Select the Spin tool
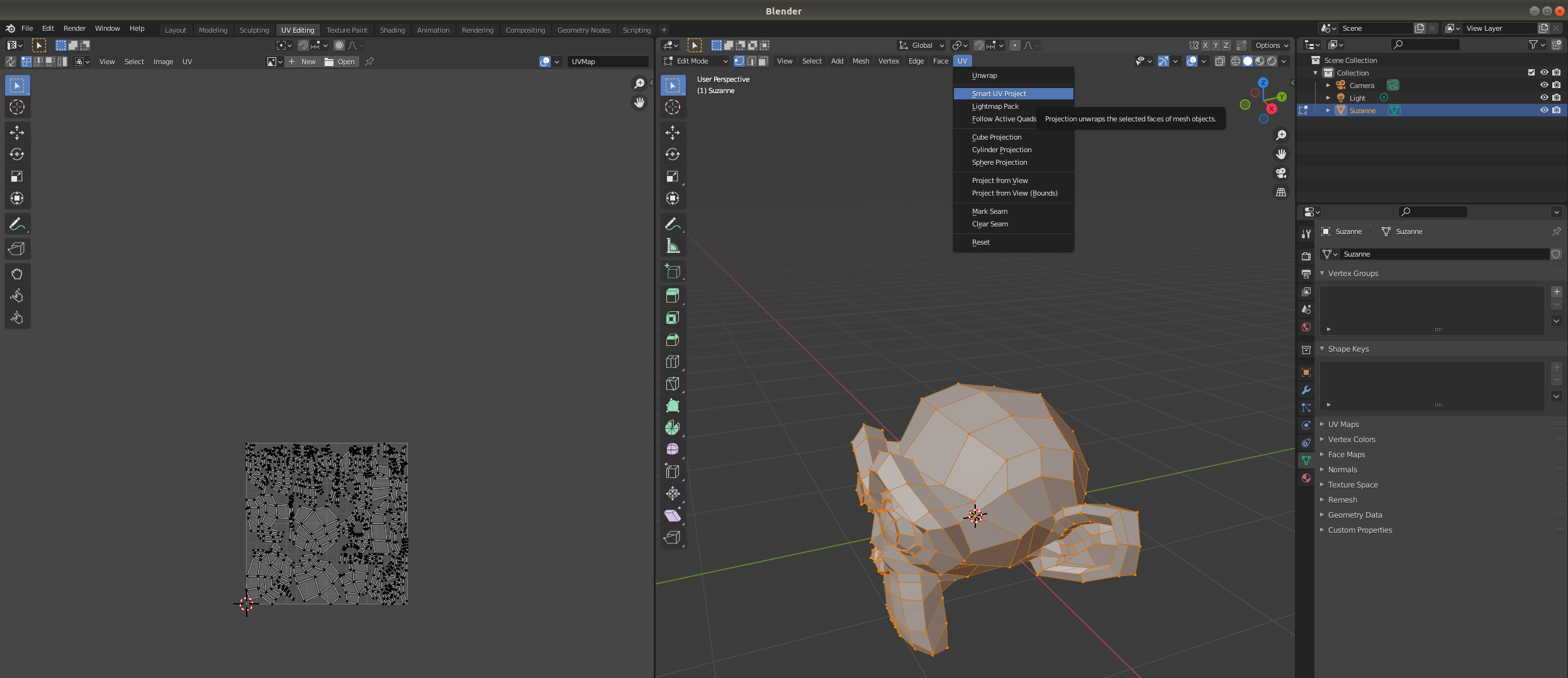This screenshot has width=1568, height=678. (x=673, y=428)
